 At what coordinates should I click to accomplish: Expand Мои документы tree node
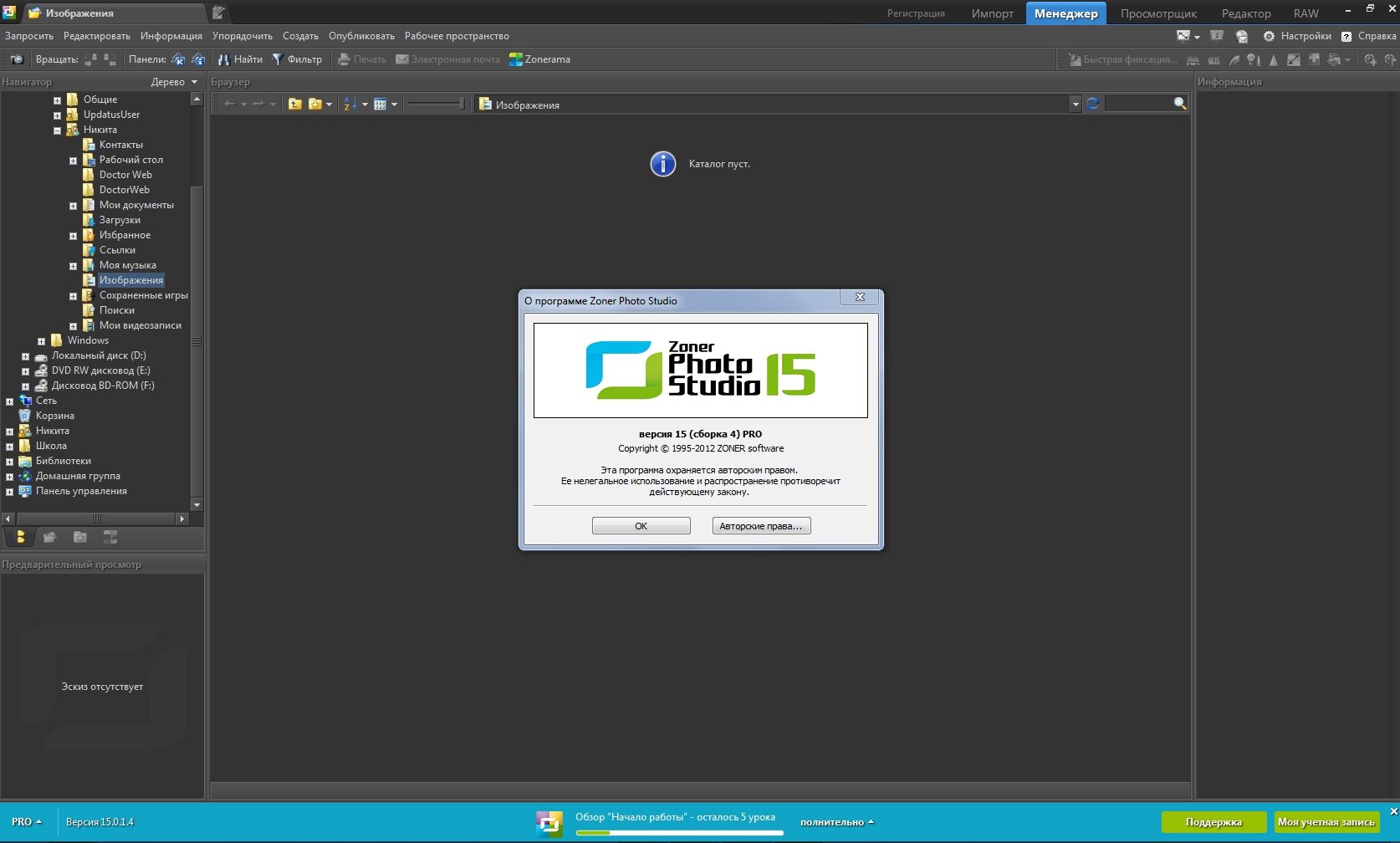tap(73, 206)
